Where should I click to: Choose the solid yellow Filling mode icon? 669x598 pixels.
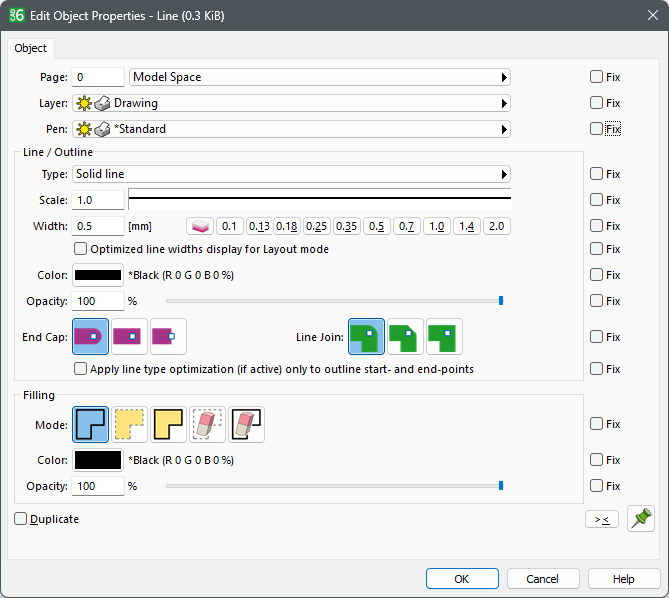[x=168, y=424]
